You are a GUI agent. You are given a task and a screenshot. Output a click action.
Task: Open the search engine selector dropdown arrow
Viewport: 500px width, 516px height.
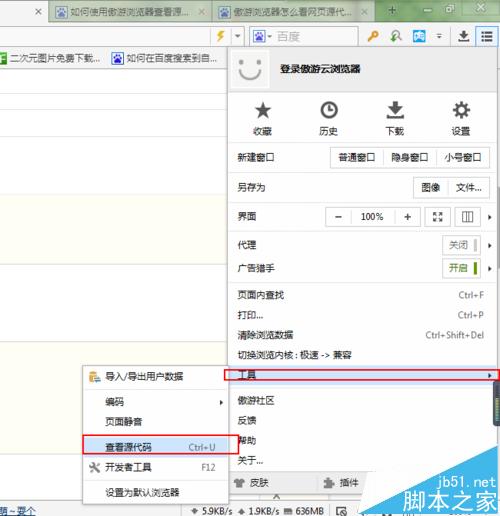click(270, 36)
